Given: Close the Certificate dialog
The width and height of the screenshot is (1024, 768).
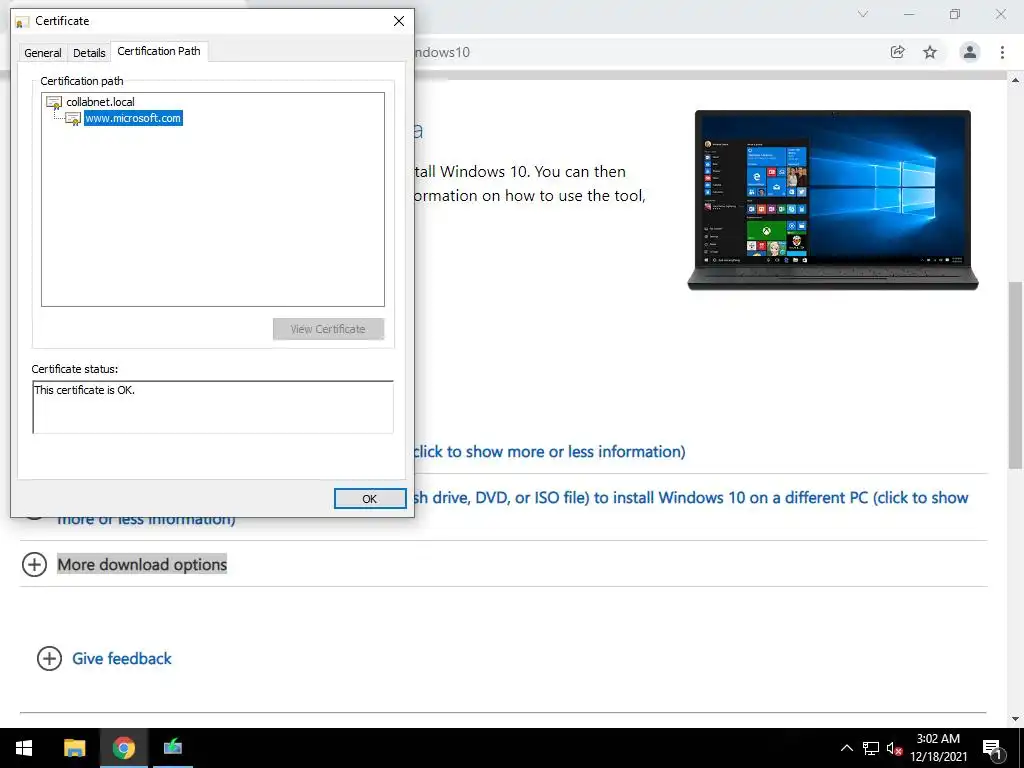Looking at the screenshot, I should coord(399,21).
